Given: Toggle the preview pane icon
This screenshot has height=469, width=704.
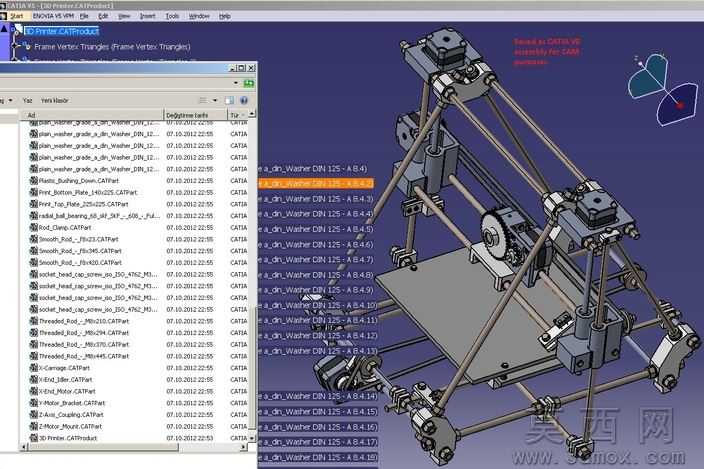Looking at the screenshot, I should tap(229, 101).
